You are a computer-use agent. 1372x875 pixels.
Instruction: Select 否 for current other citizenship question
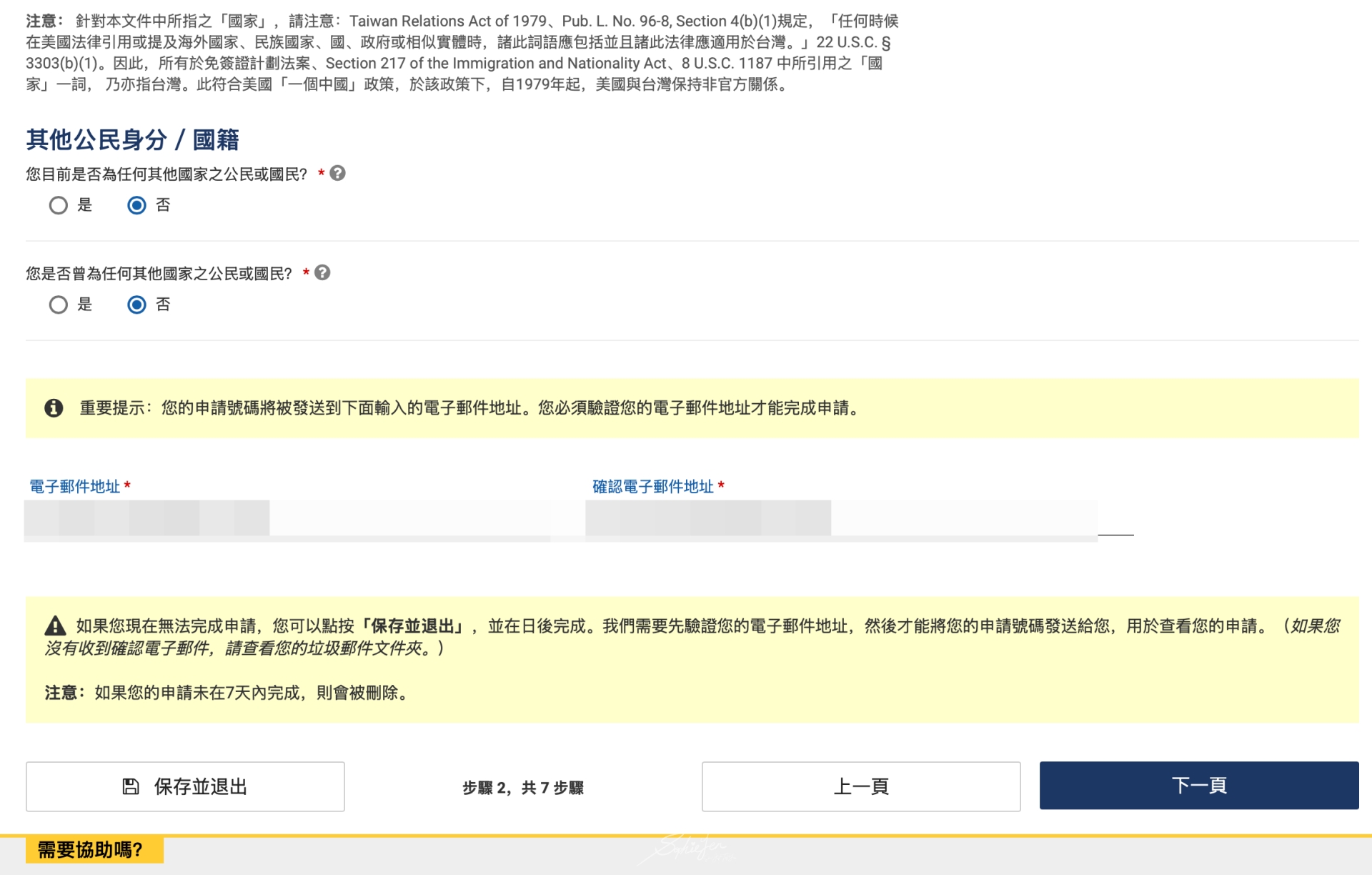(136, 205)
